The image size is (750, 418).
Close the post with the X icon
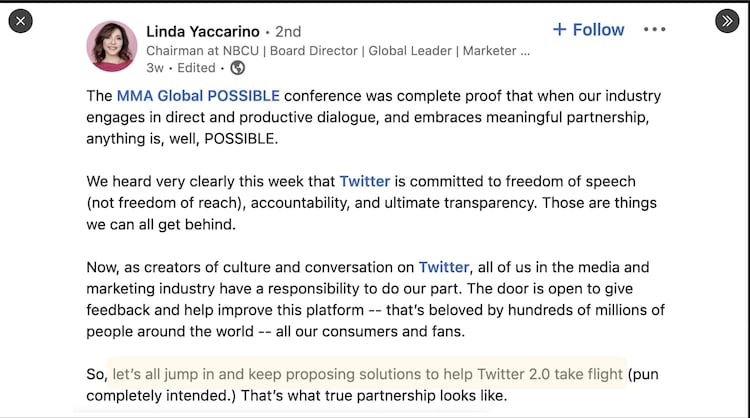coord(21,21)
